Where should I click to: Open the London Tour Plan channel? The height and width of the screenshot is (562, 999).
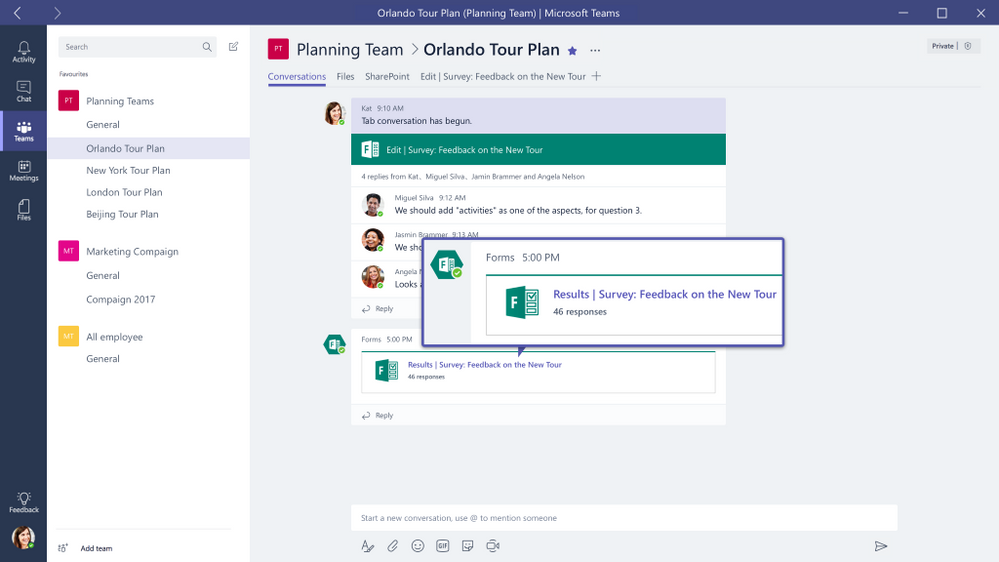point(124,192)
